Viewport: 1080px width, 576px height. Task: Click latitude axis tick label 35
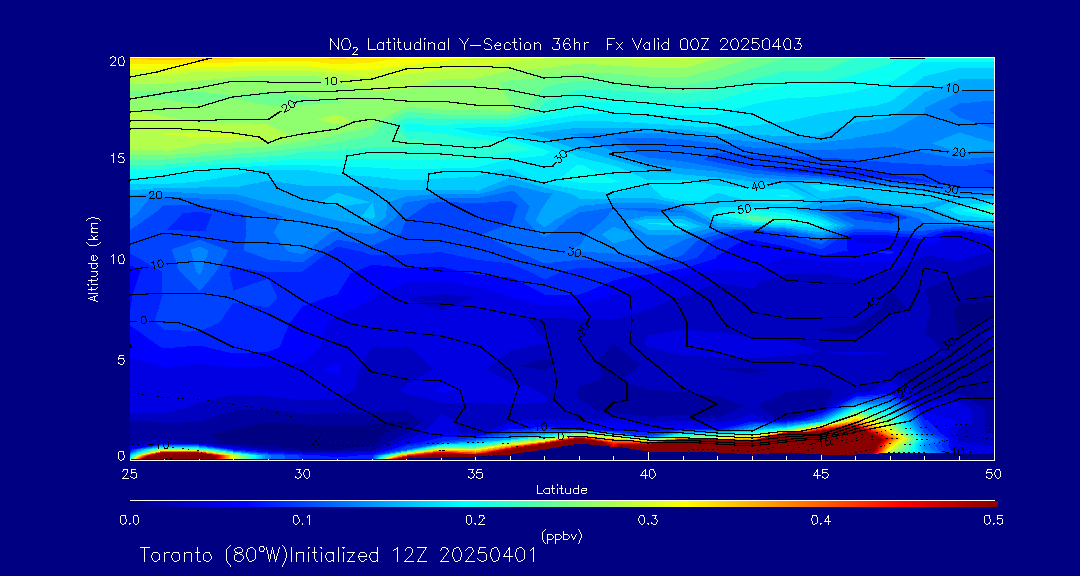point(475,473)
